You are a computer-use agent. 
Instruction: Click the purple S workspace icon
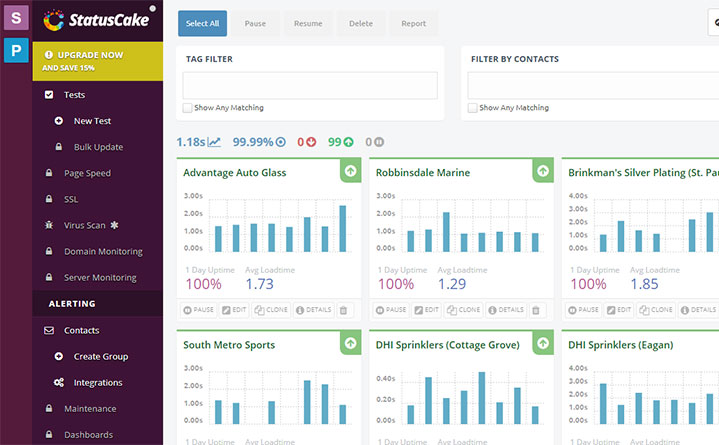pos(15,17)
